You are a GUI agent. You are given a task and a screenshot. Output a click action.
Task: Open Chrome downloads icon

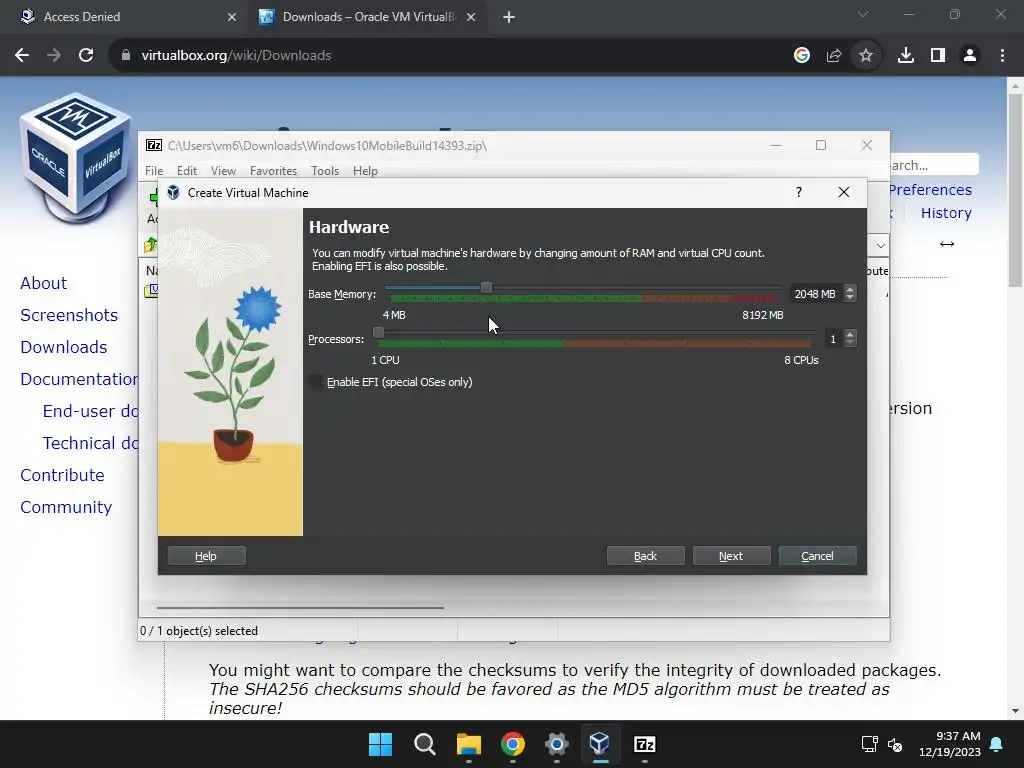coord(906,56)
